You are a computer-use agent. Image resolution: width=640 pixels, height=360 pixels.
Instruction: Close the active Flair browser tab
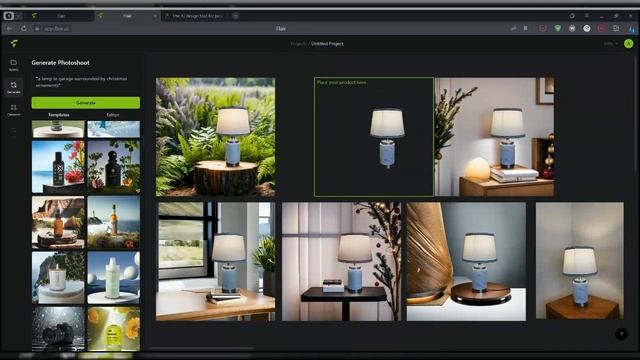coord(155,16)
